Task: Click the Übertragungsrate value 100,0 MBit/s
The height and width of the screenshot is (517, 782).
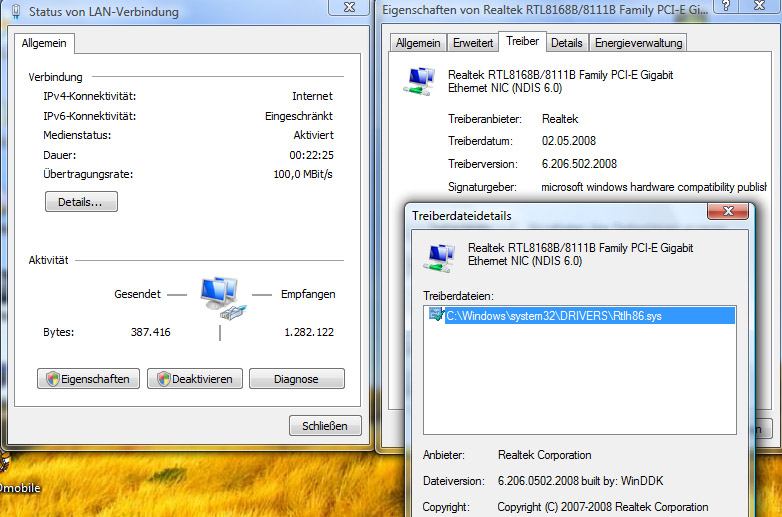Action: click(x=303, y=174)
